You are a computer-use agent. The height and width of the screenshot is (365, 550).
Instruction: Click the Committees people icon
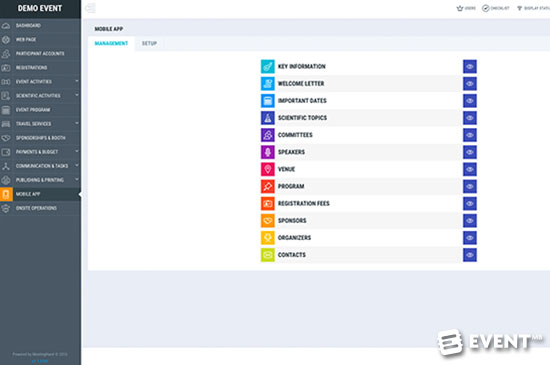pyautogui.click(x=268, y=135)
